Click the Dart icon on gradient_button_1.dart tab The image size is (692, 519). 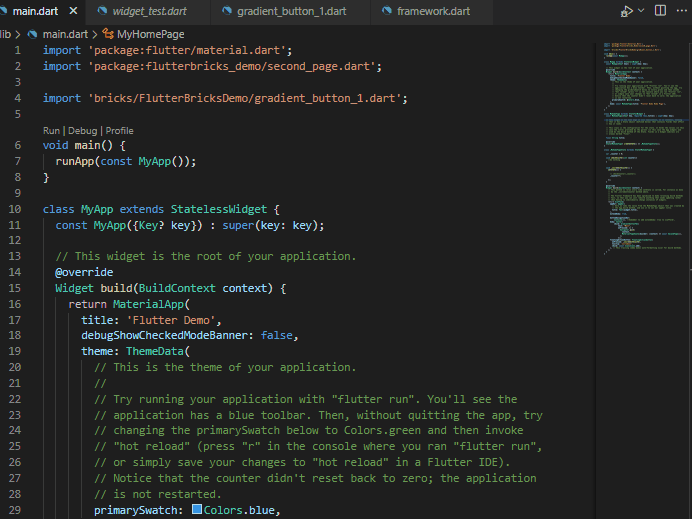pos(227,11)
